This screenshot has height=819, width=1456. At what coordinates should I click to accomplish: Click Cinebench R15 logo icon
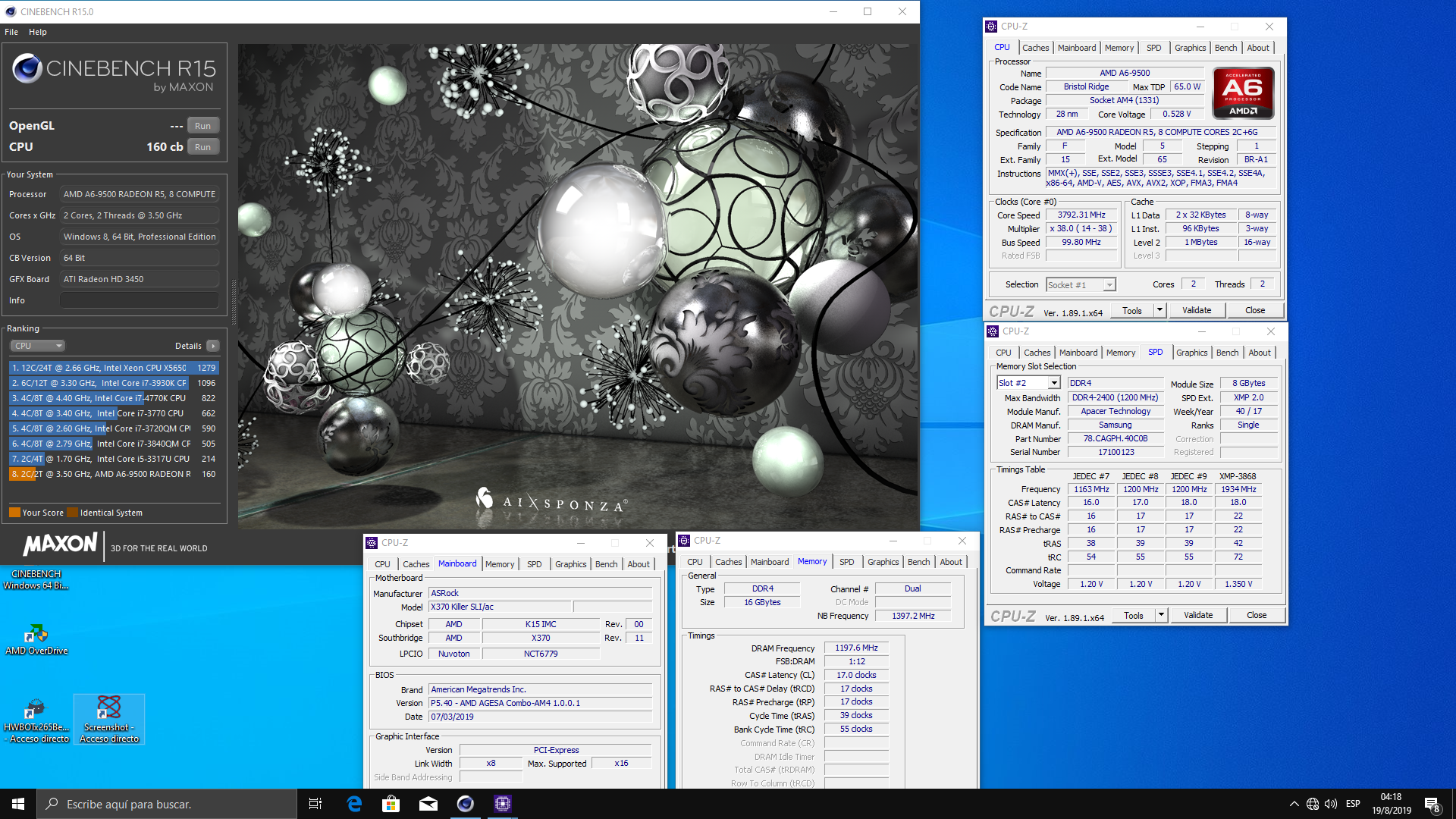(x=27, y=68)
